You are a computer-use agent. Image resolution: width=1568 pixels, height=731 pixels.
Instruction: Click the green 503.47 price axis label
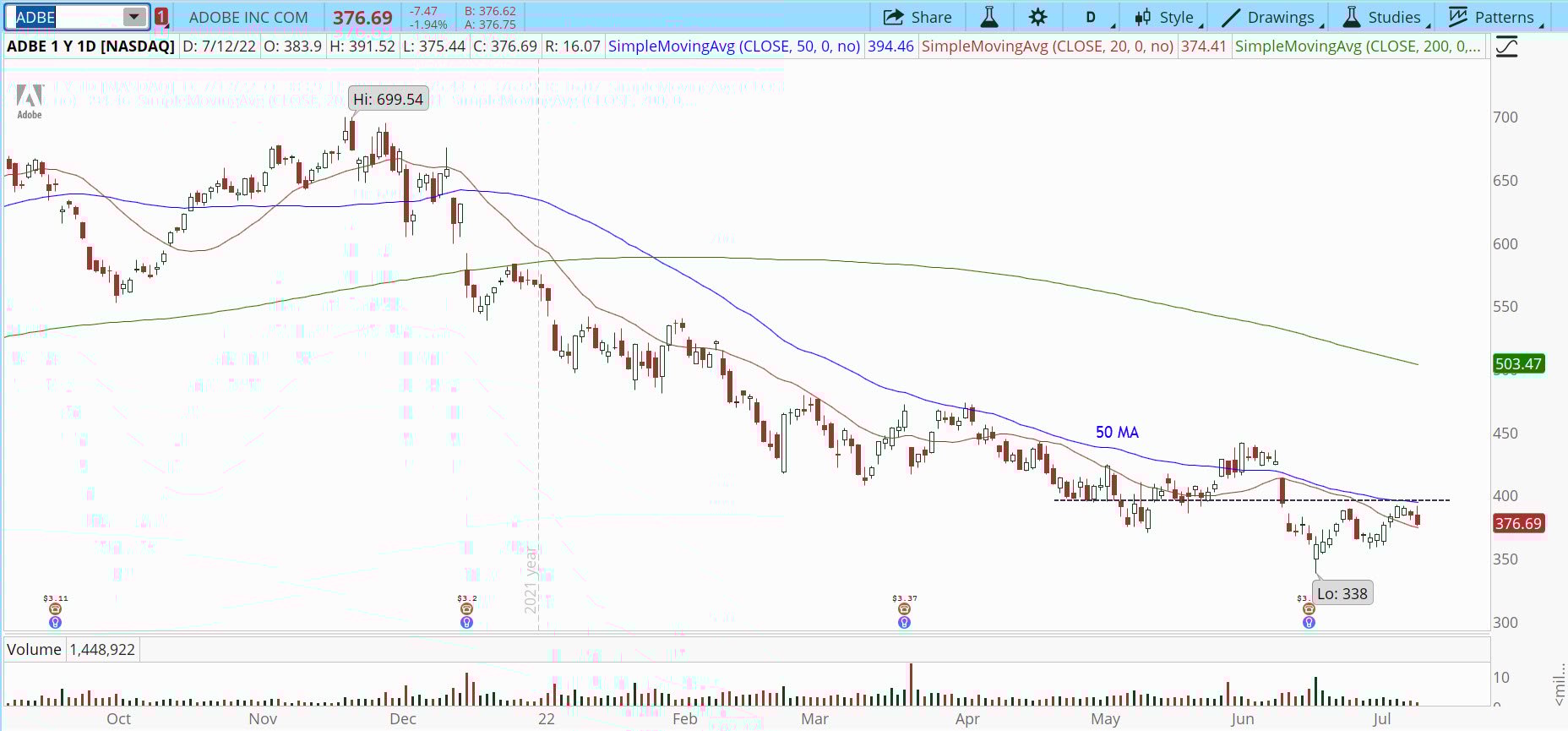click(1519, 364)
